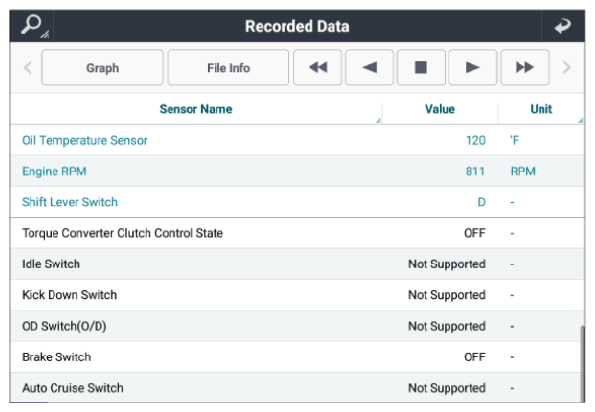The image size is (595, 412).
Task: Show more toolbar items with right chevron
Action: click(567, 68)
